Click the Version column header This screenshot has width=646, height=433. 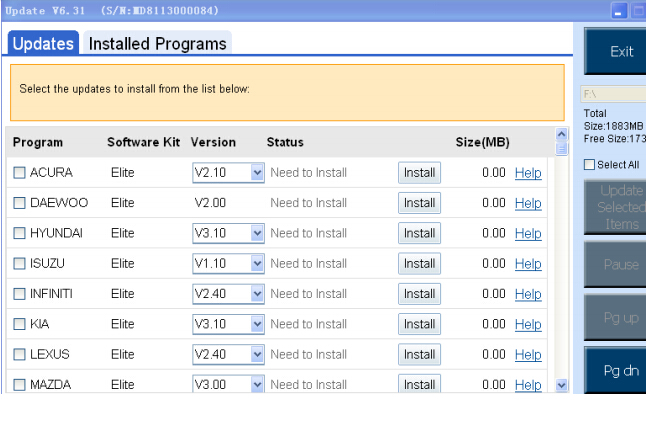point(213,142)
